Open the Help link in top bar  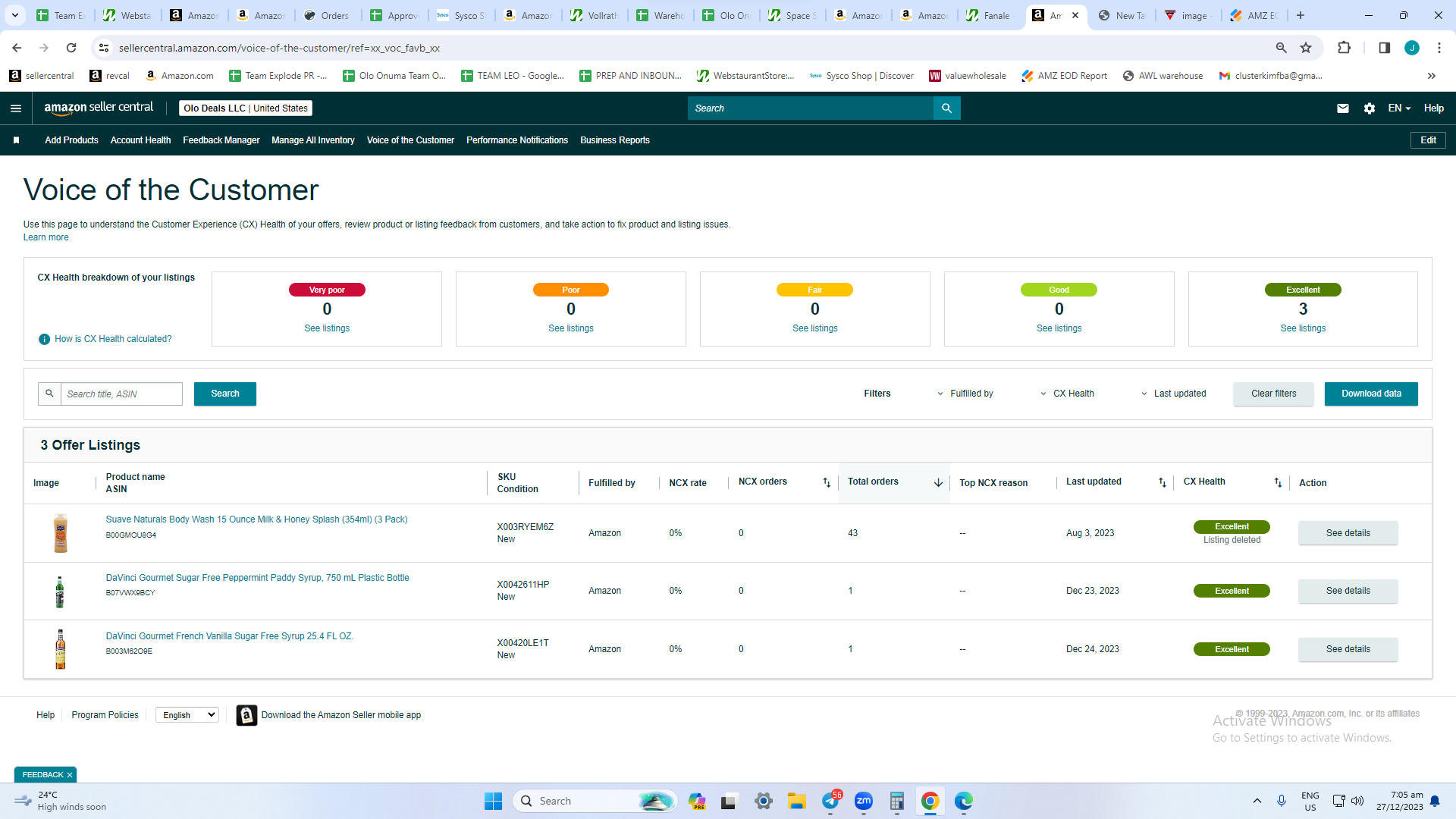1433,108
